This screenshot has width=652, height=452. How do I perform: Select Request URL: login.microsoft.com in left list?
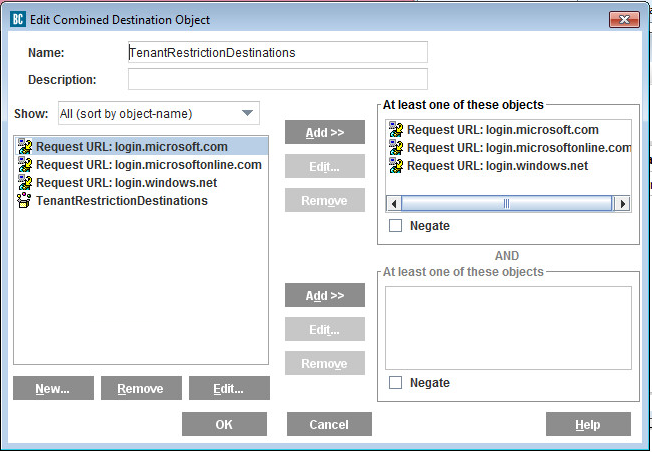[x=141, y=147]
